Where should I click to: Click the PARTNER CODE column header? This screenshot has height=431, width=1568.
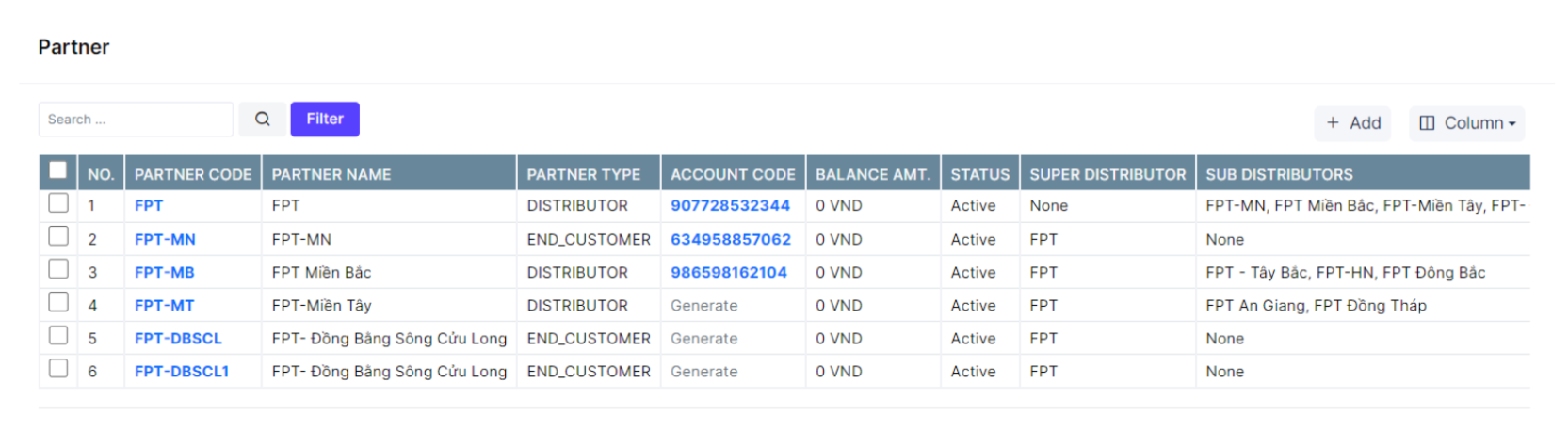(x=193, y=174)
